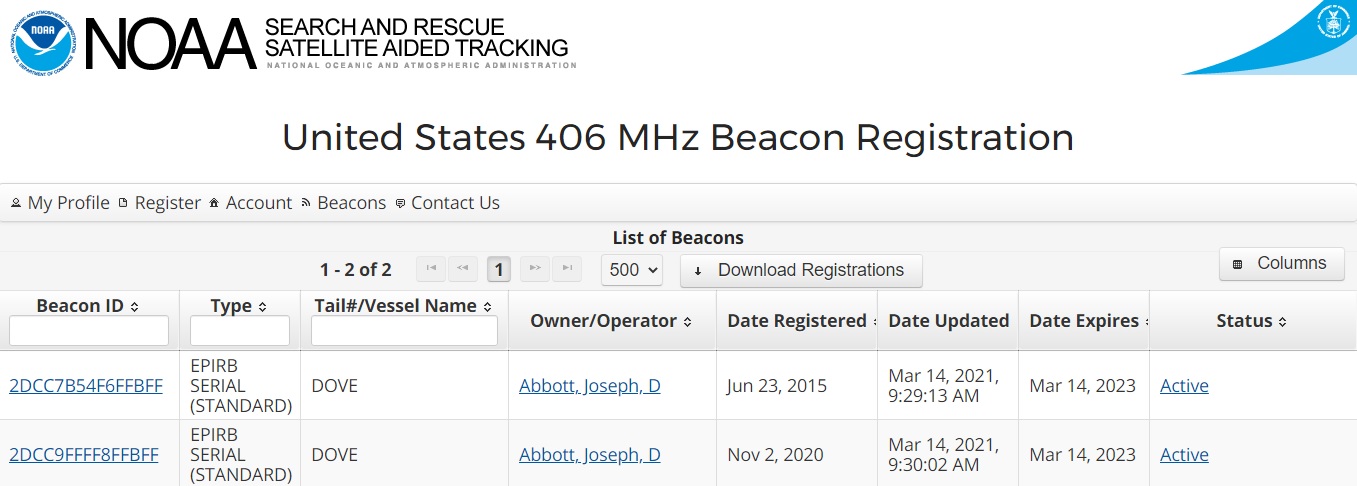Click the Beacon ID filter field
The height and width of the screenshot is (486, 1357).
[89, 331]
